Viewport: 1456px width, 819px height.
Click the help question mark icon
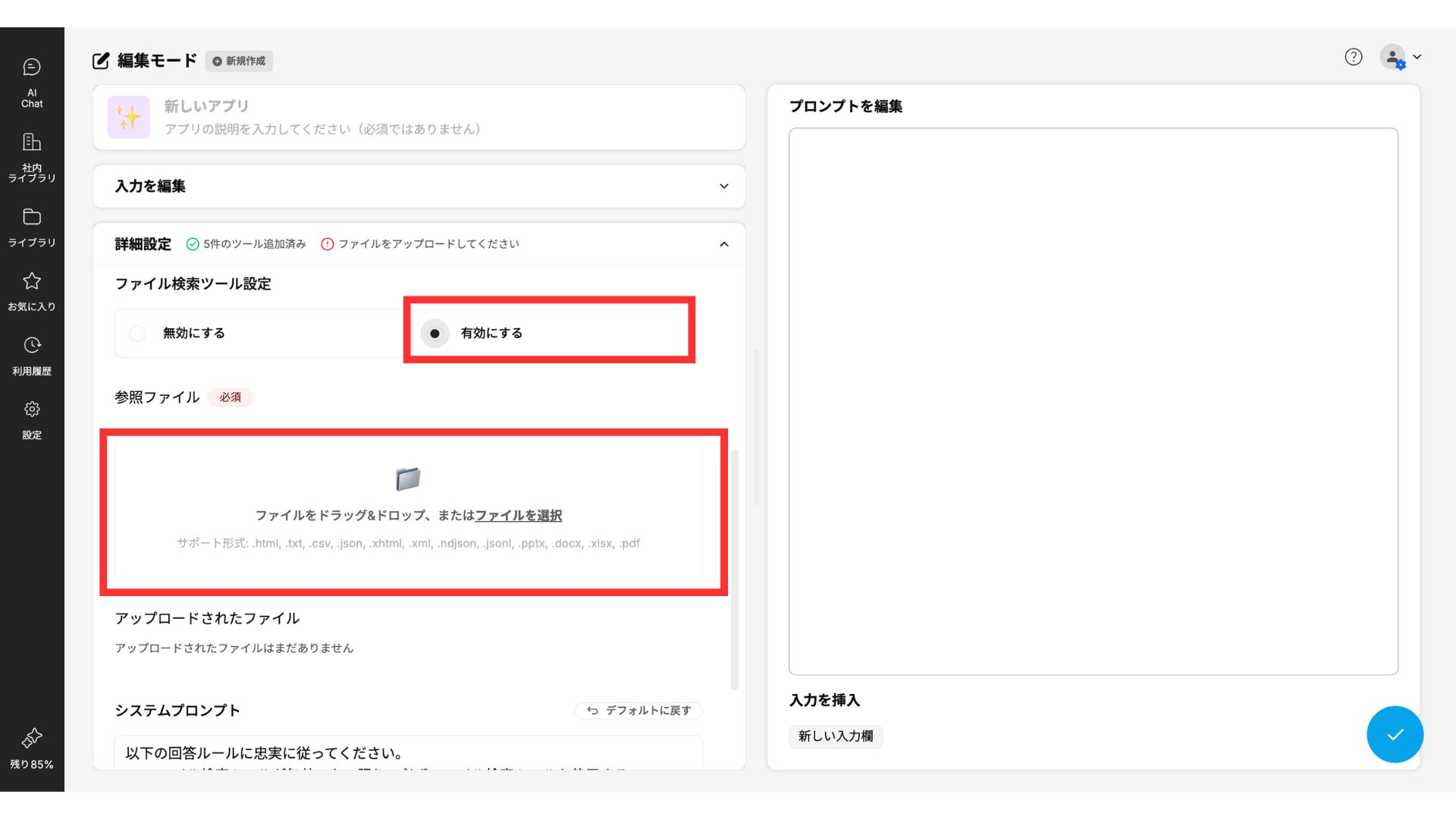[1353, 57]
